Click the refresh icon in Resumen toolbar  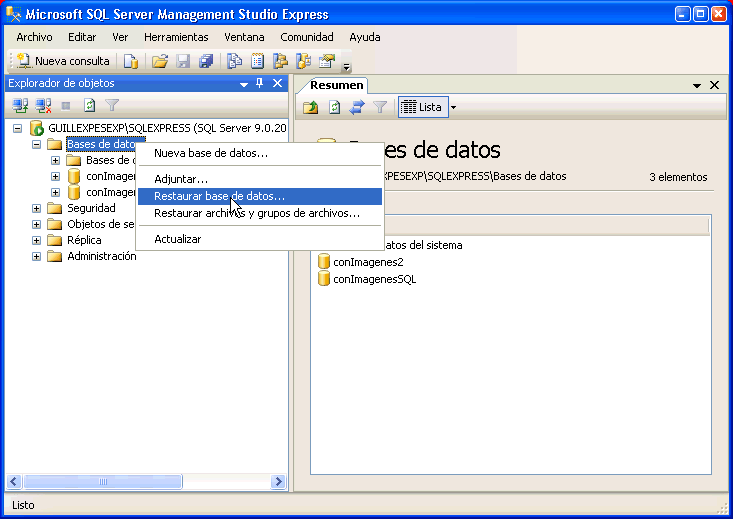335,107
